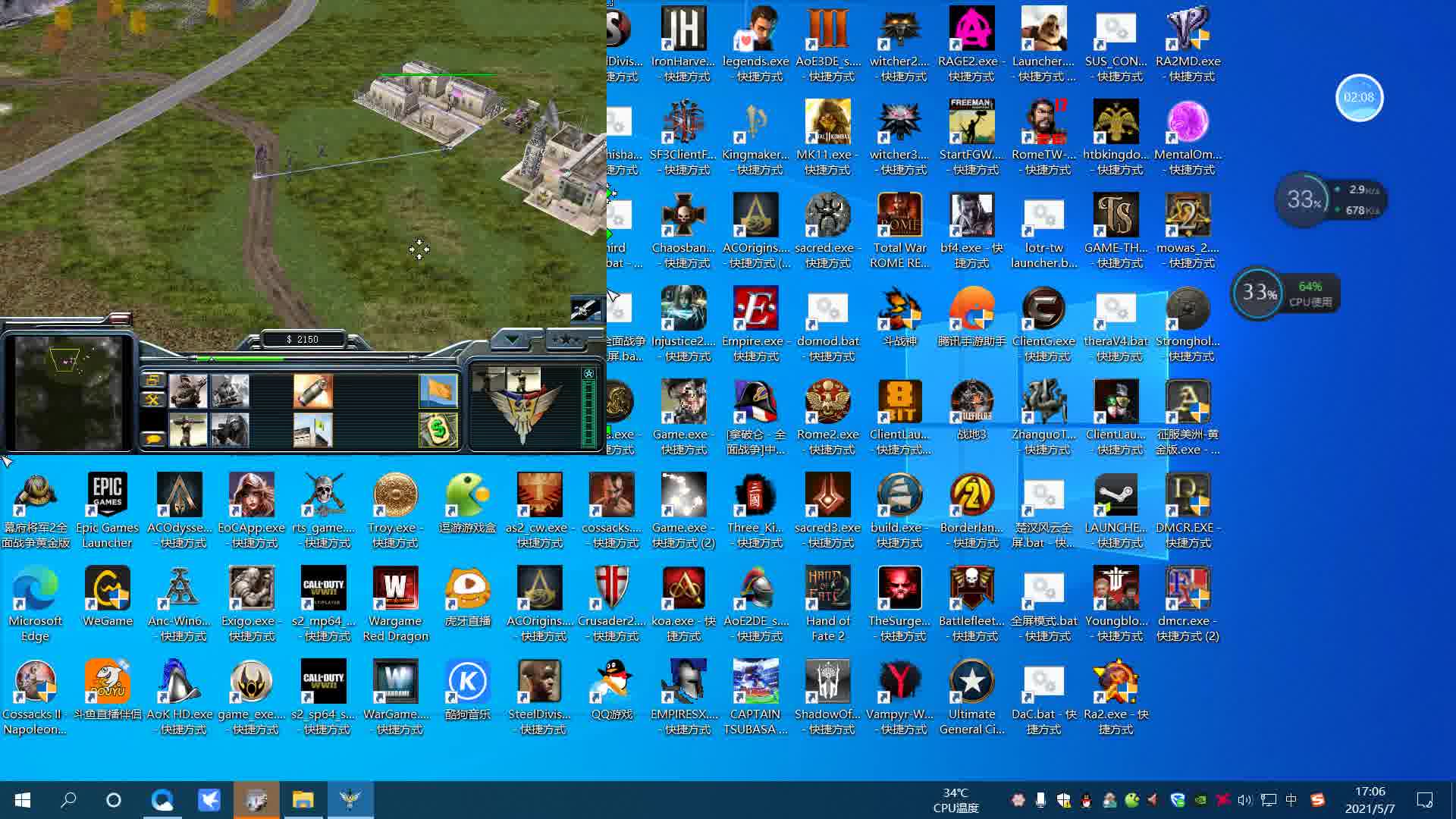Open the Total War ROME RE shortcut

(899, 231)
